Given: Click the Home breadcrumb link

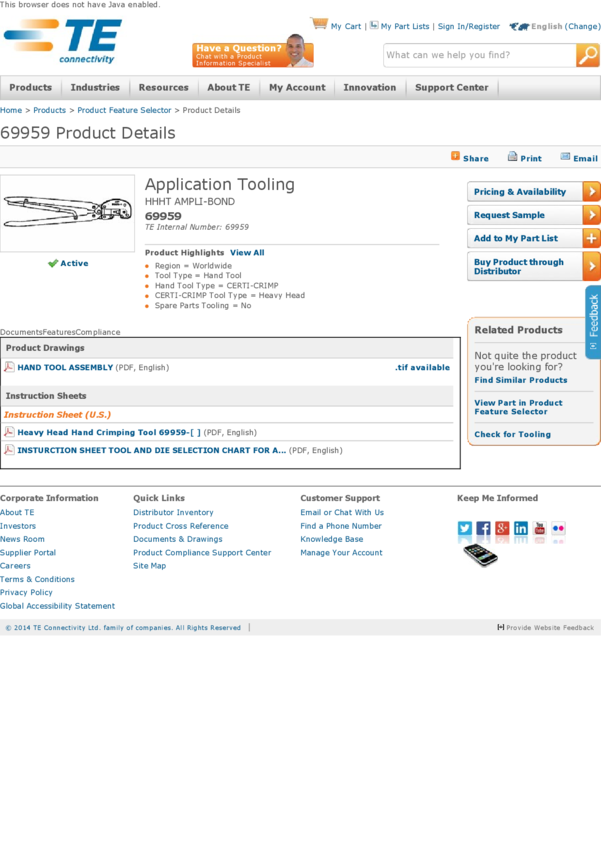Looking at the screenshot, I should 11,110.
